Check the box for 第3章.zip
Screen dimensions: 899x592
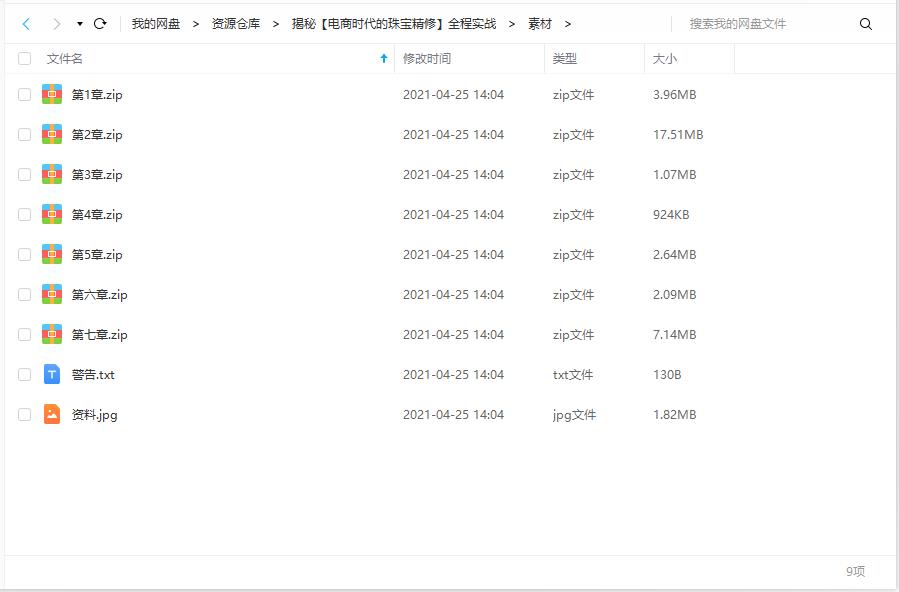25,175
